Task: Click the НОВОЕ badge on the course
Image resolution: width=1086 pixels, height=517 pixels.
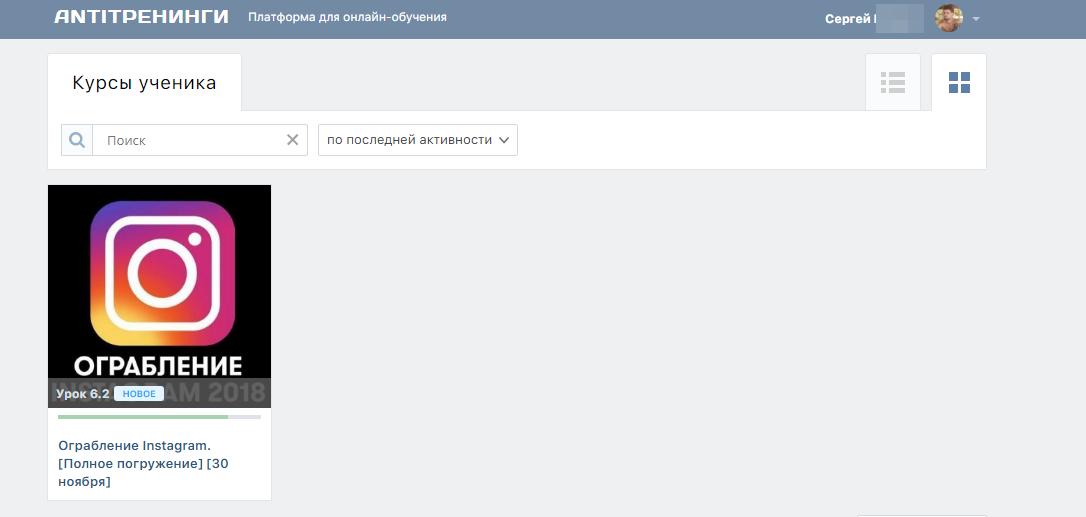Action: tap(139, 394)
